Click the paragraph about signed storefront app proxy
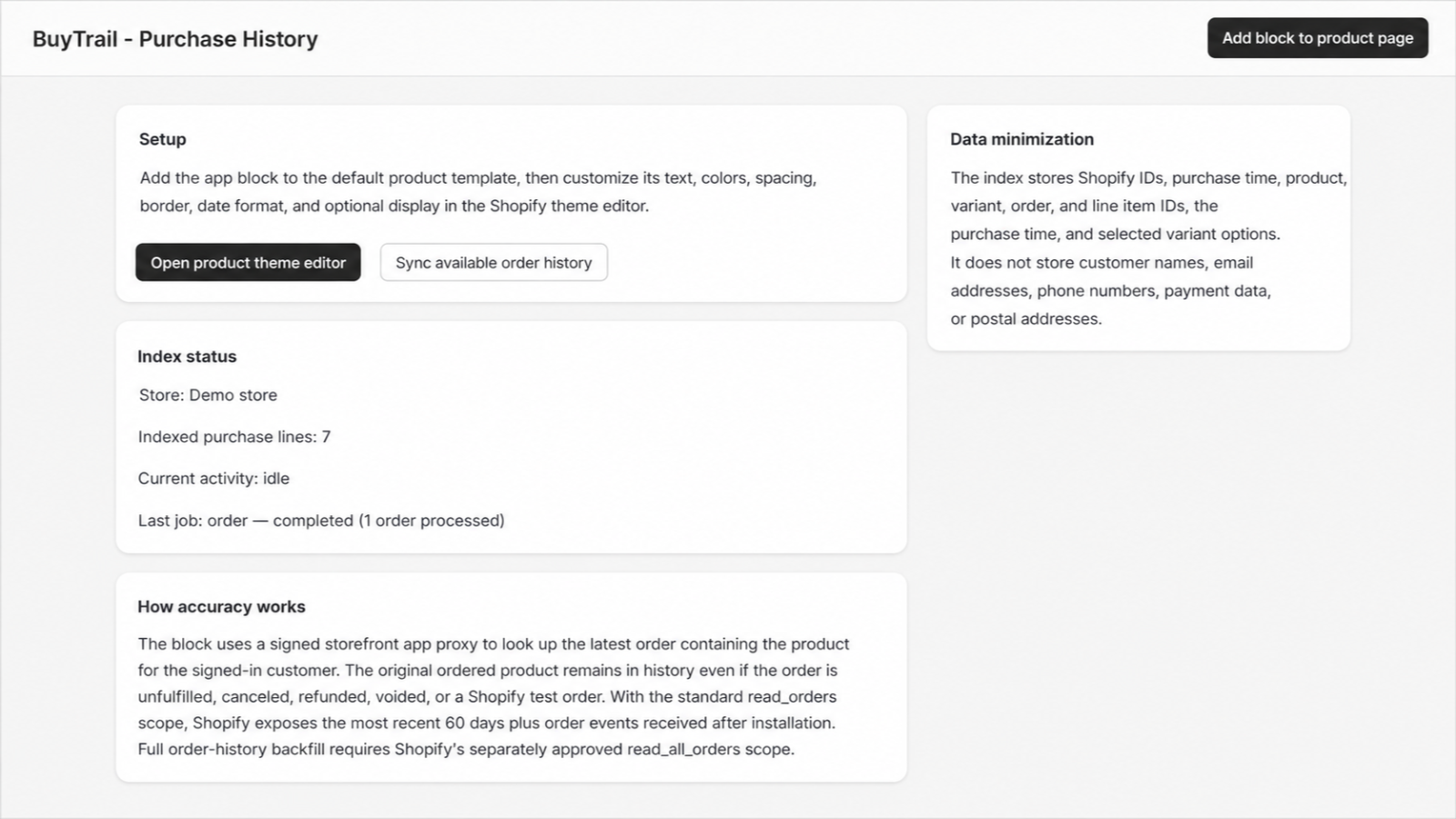 pyautogui.click(x=493, y=696)
